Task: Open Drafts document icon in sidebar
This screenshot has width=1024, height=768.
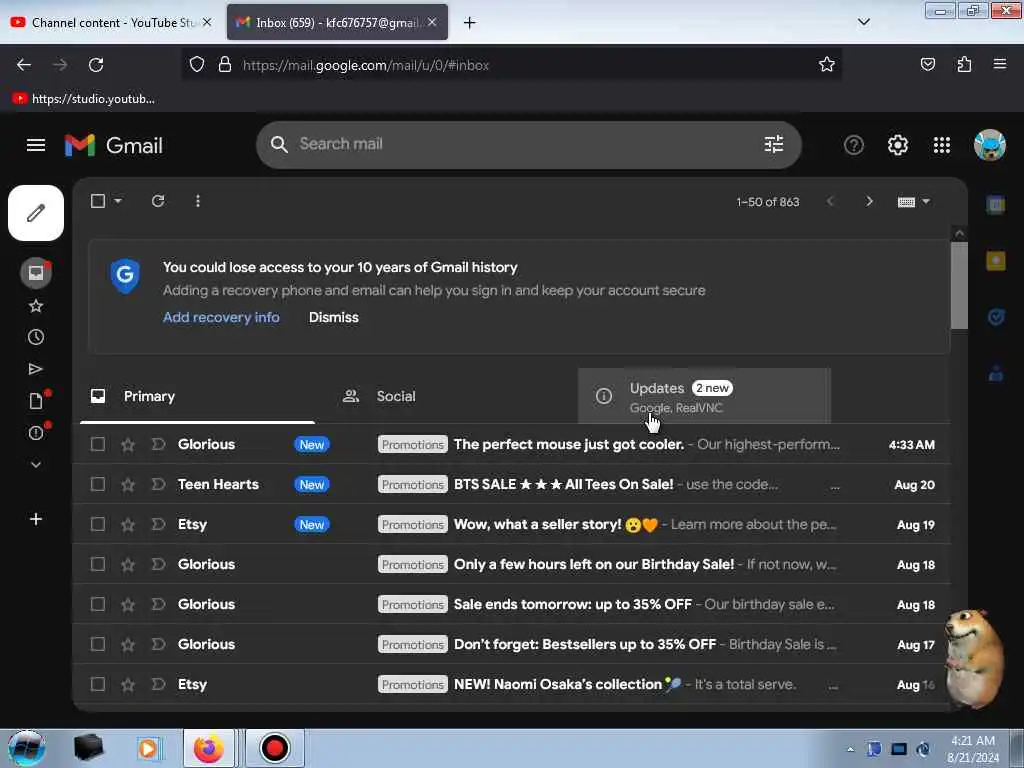Action: point(36,400)
